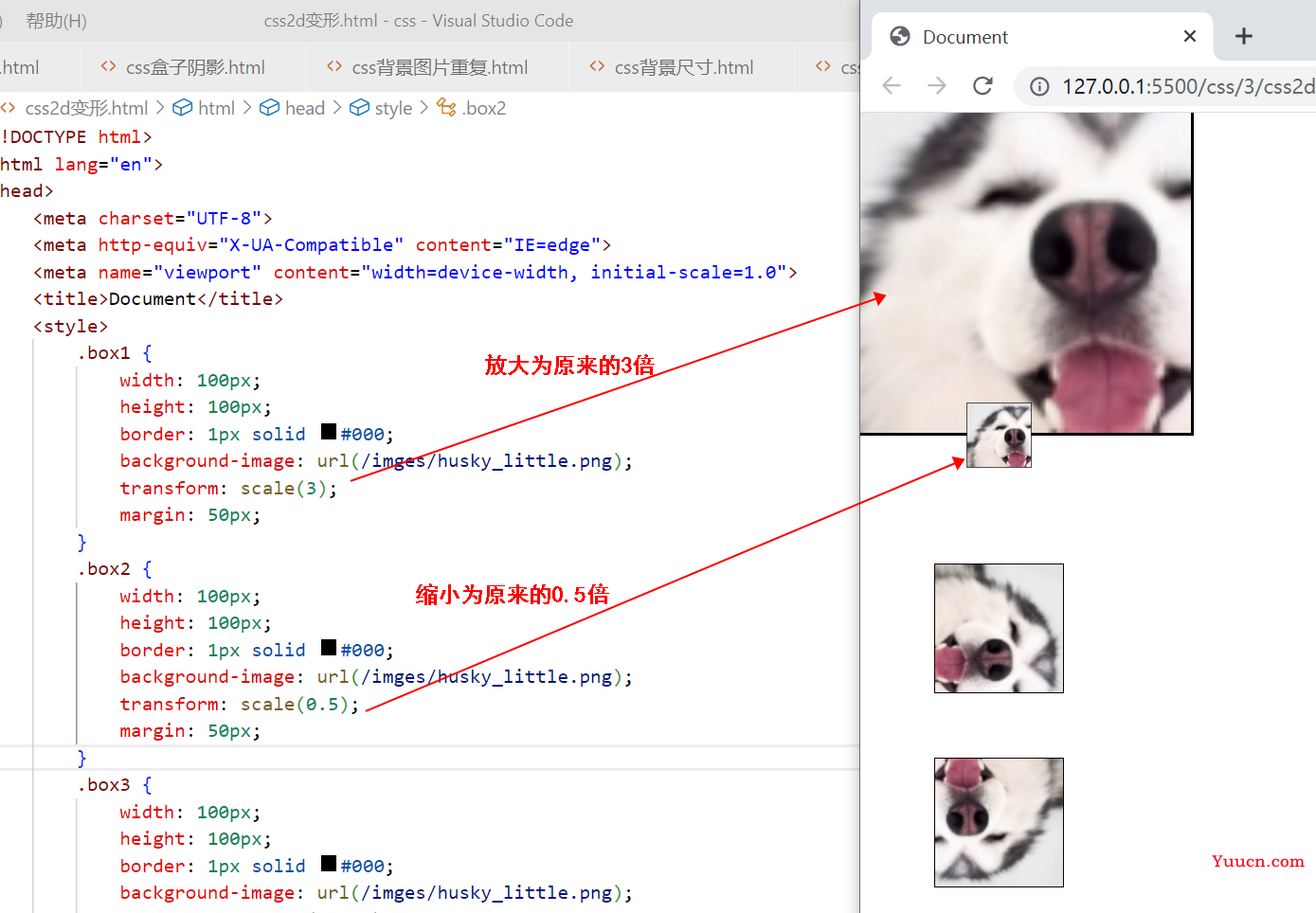Switch to css背景图片重复.html tab
The height and width of the screenshot is (913, 1316).
tap(438, 67)
